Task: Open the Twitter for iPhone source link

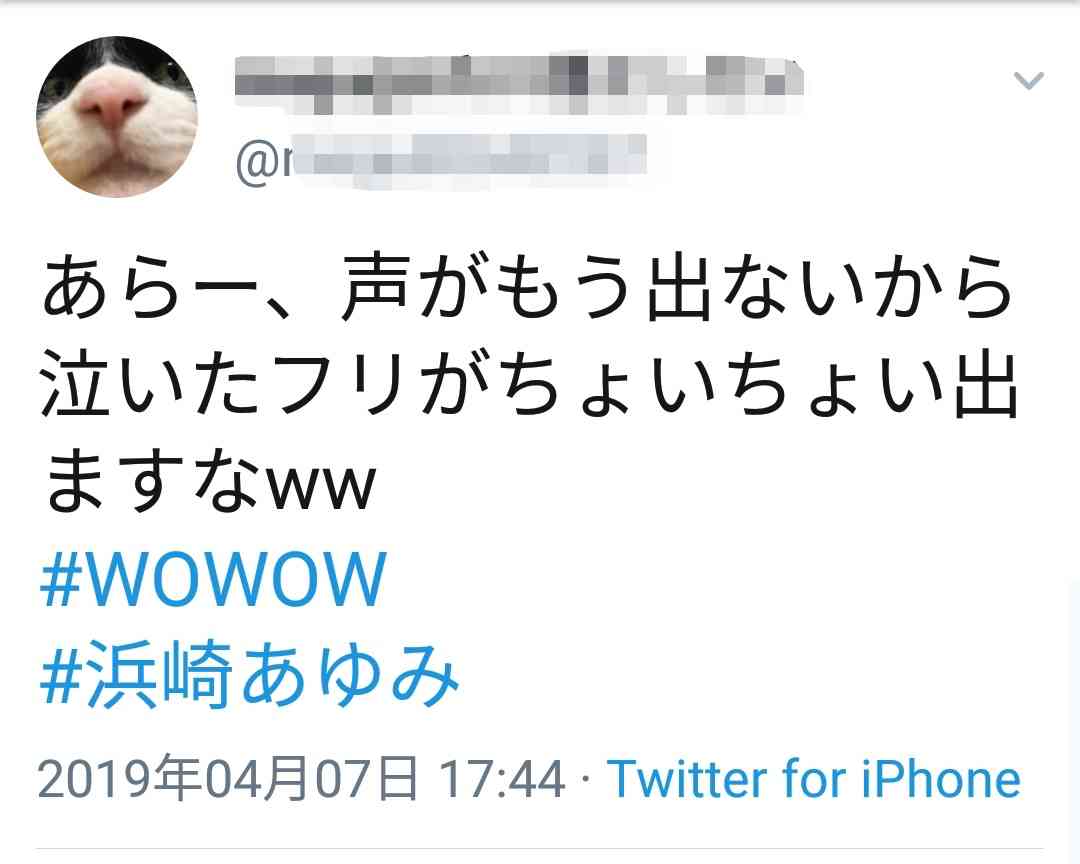Action: (813, 779)
